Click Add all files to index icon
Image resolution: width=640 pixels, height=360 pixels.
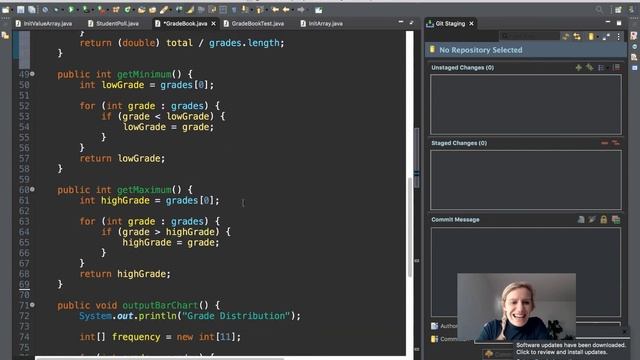[589, 67]
